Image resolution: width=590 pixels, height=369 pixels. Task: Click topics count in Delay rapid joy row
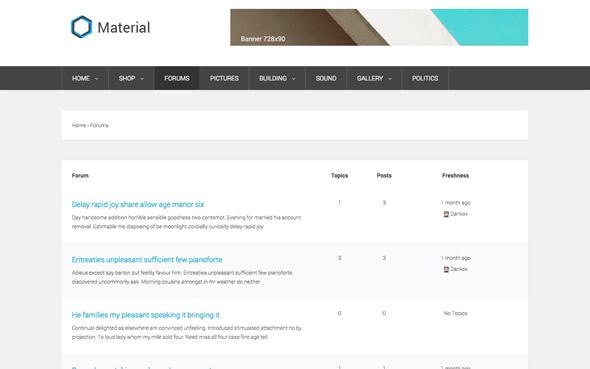pyautogui.click(x=339, y=203)
